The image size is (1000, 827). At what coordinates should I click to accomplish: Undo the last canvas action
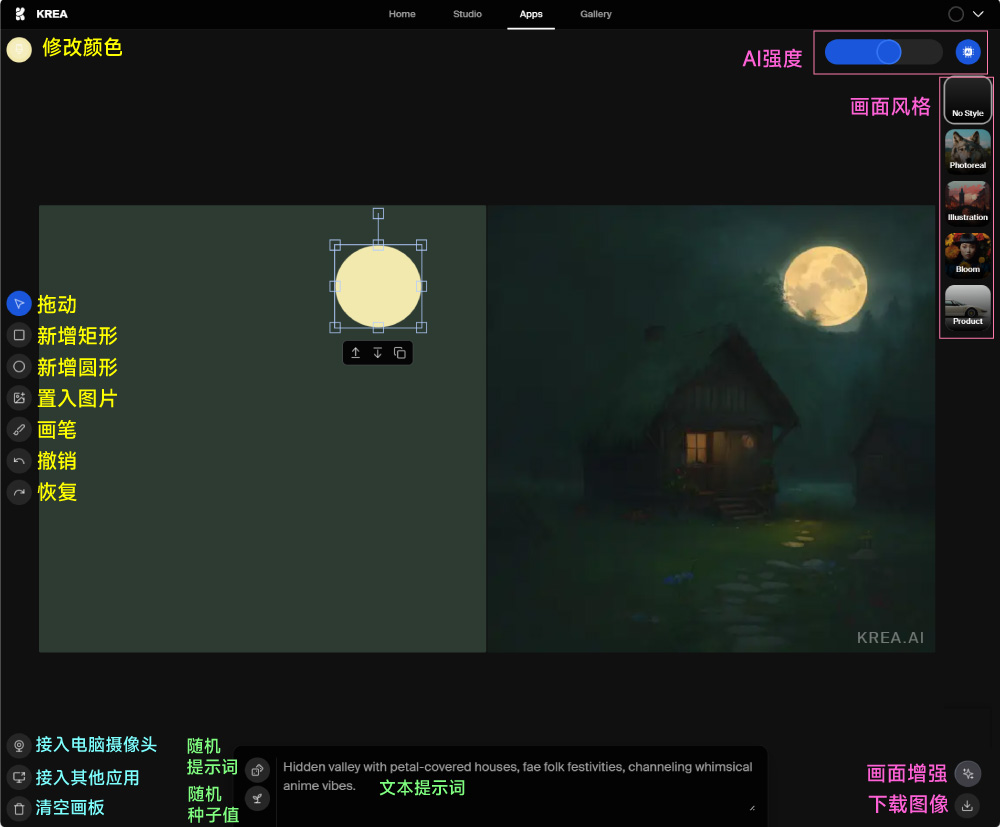pos(18,460)
